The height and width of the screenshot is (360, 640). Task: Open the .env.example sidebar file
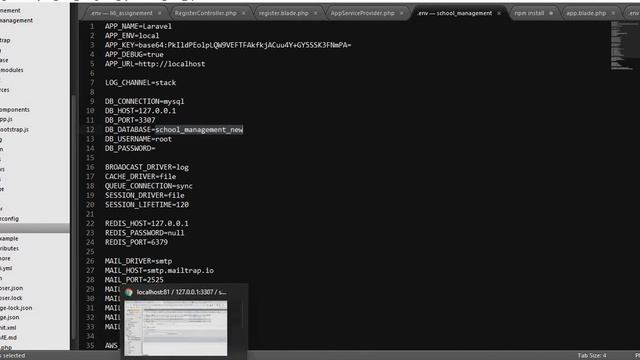tap(9, 238)
